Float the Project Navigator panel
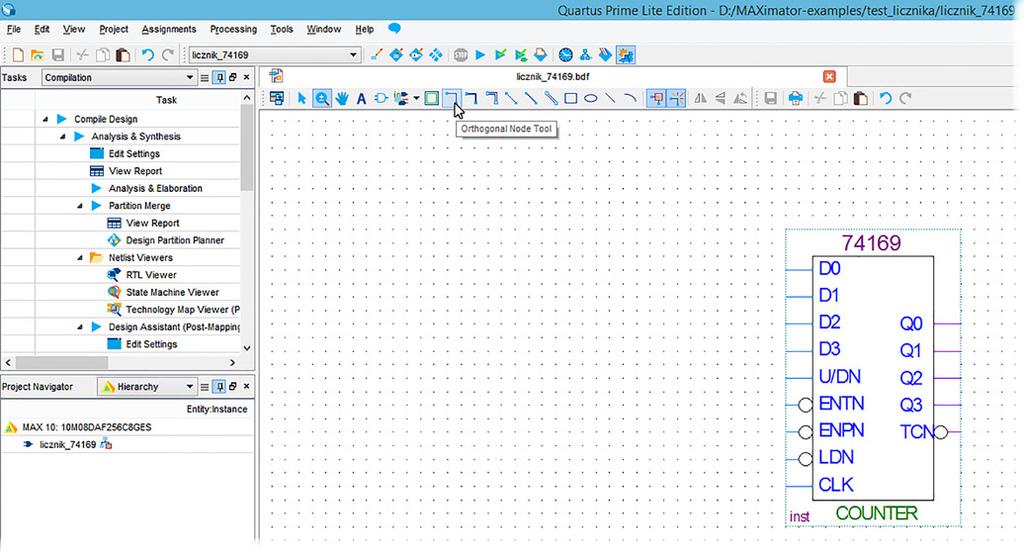The image size is (1024, 555). pos(232,386)
